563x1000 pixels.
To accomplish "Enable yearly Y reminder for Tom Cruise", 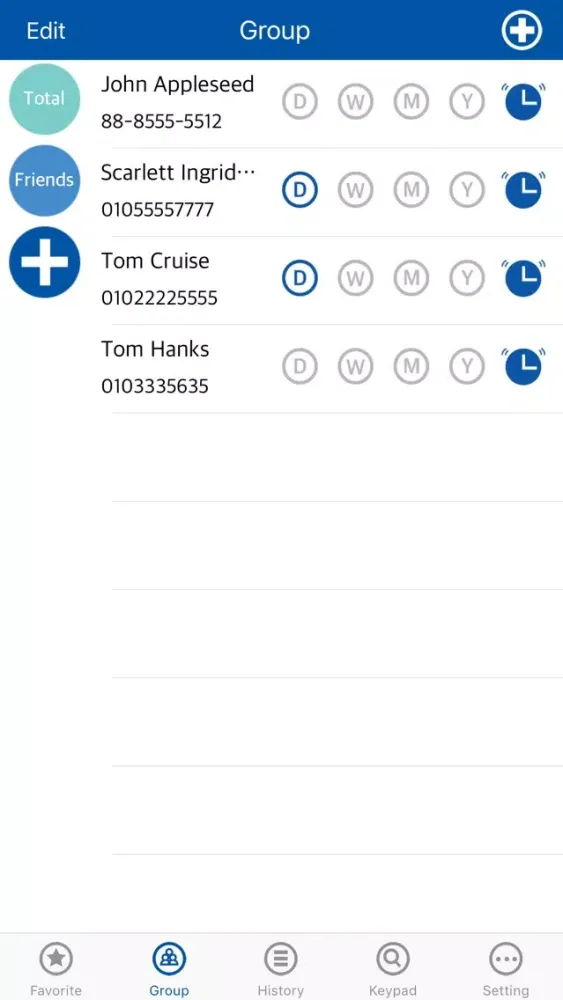I will (x=467, y=279).
